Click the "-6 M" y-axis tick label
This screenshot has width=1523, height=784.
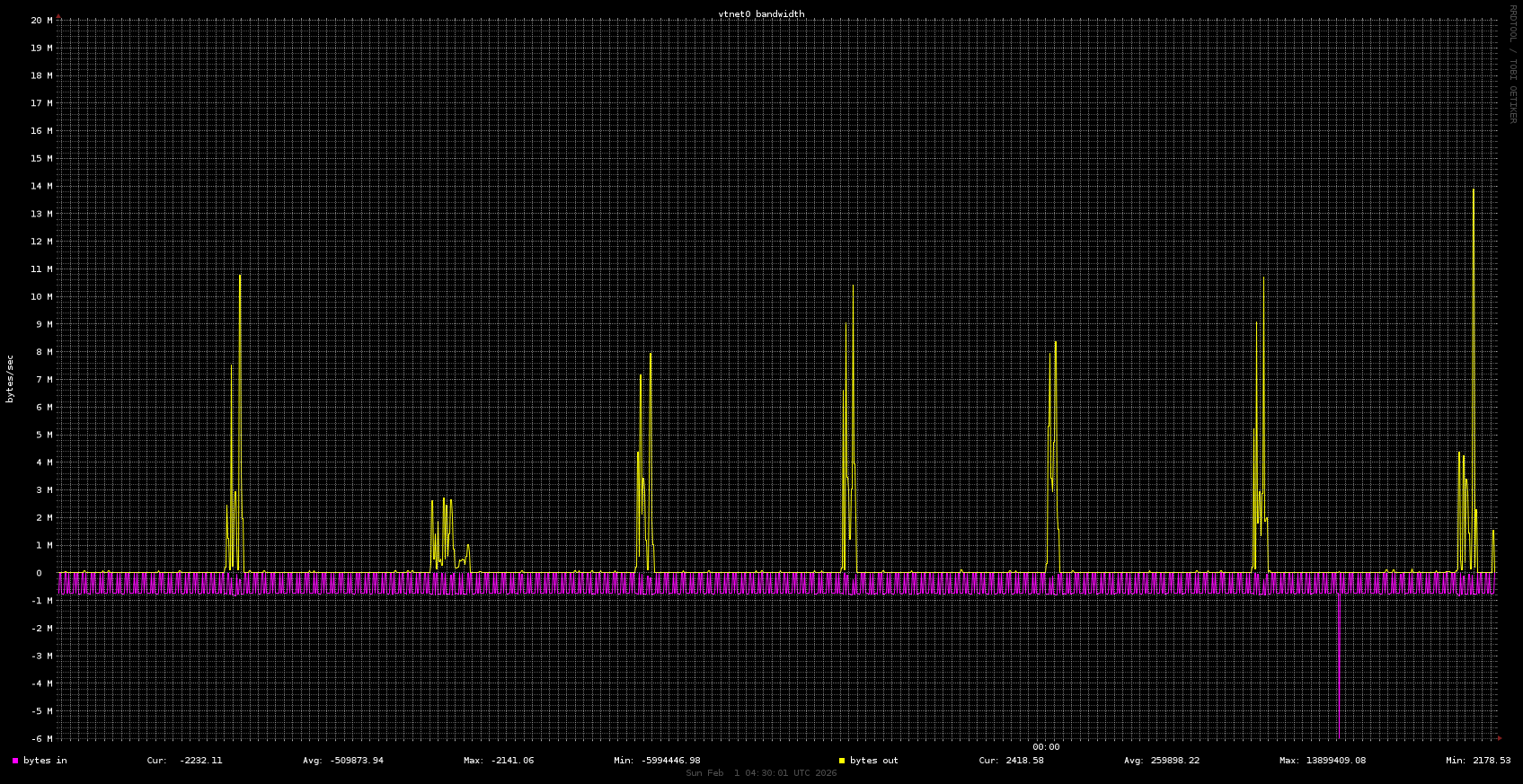point(41,738)
